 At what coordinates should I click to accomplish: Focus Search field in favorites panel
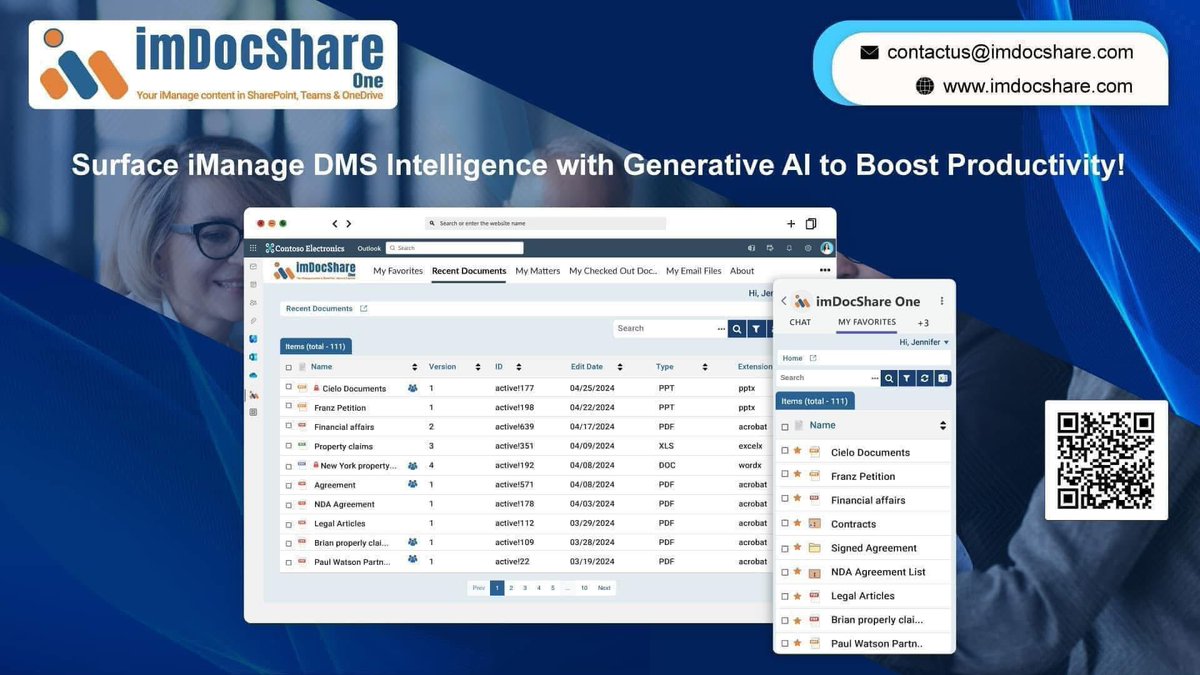pyautogui.click(x=827, y=378)
